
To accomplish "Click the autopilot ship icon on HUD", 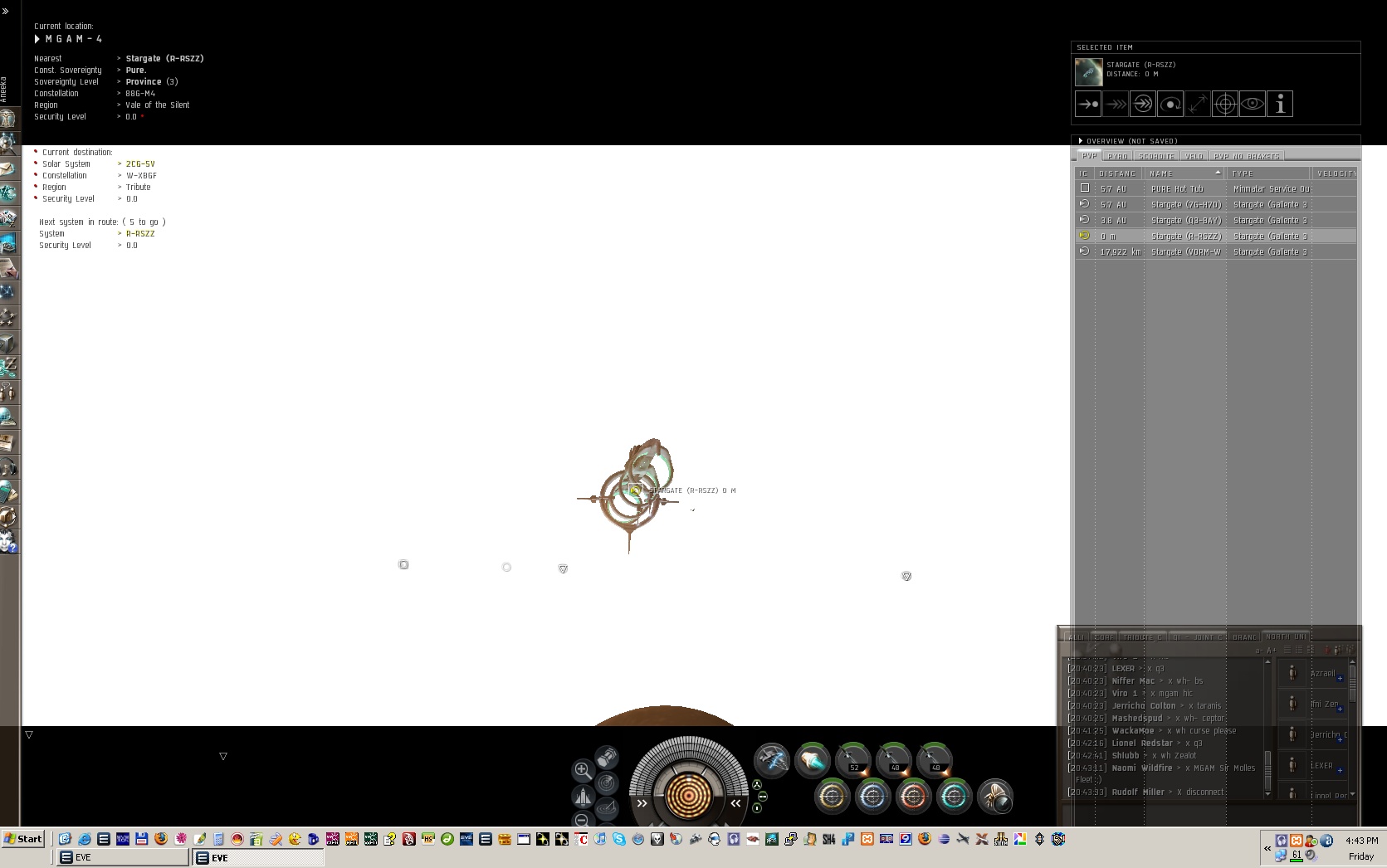I will click(x=583, y=797).
